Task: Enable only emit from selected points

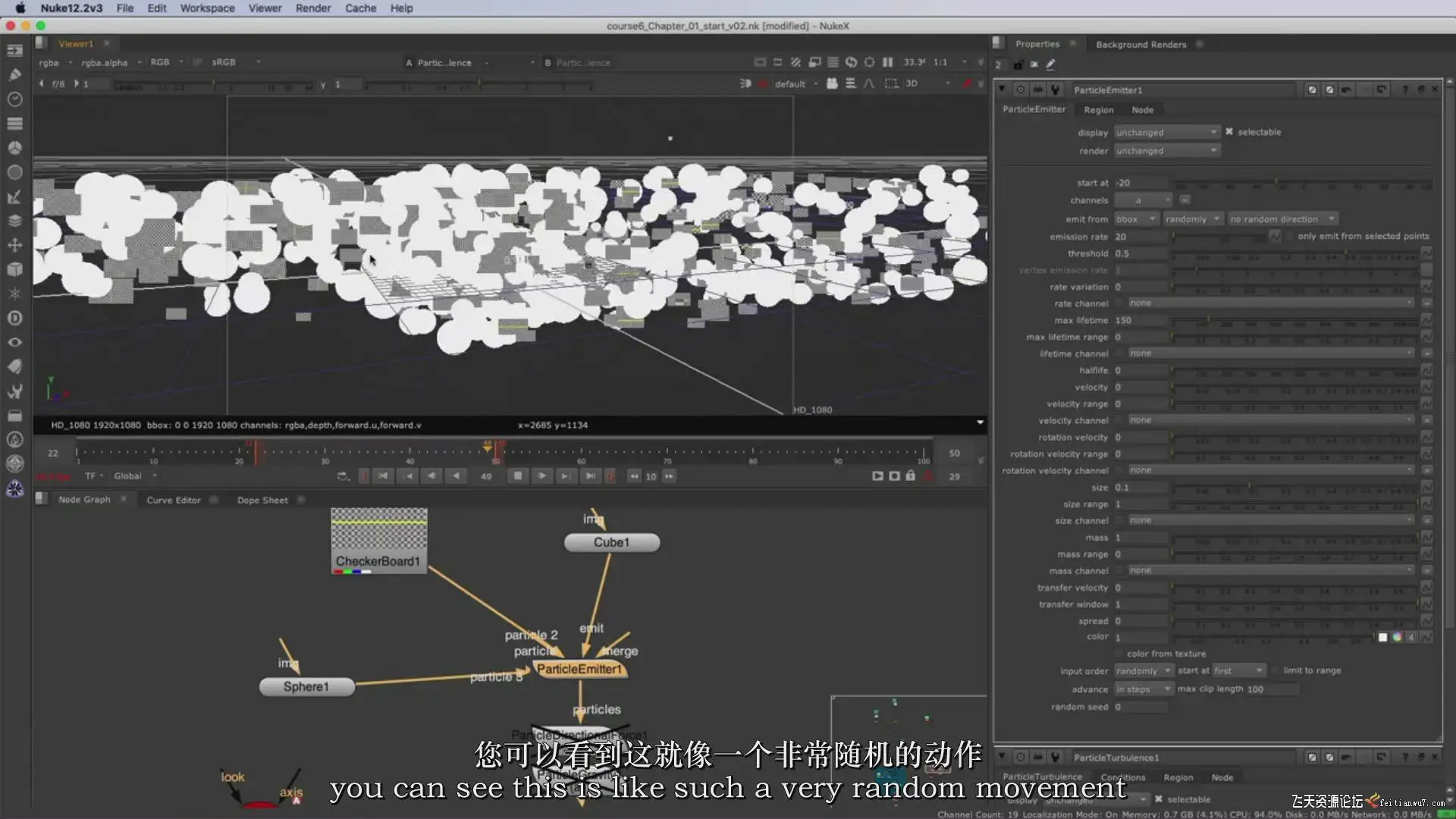Action: [1290, 237]
